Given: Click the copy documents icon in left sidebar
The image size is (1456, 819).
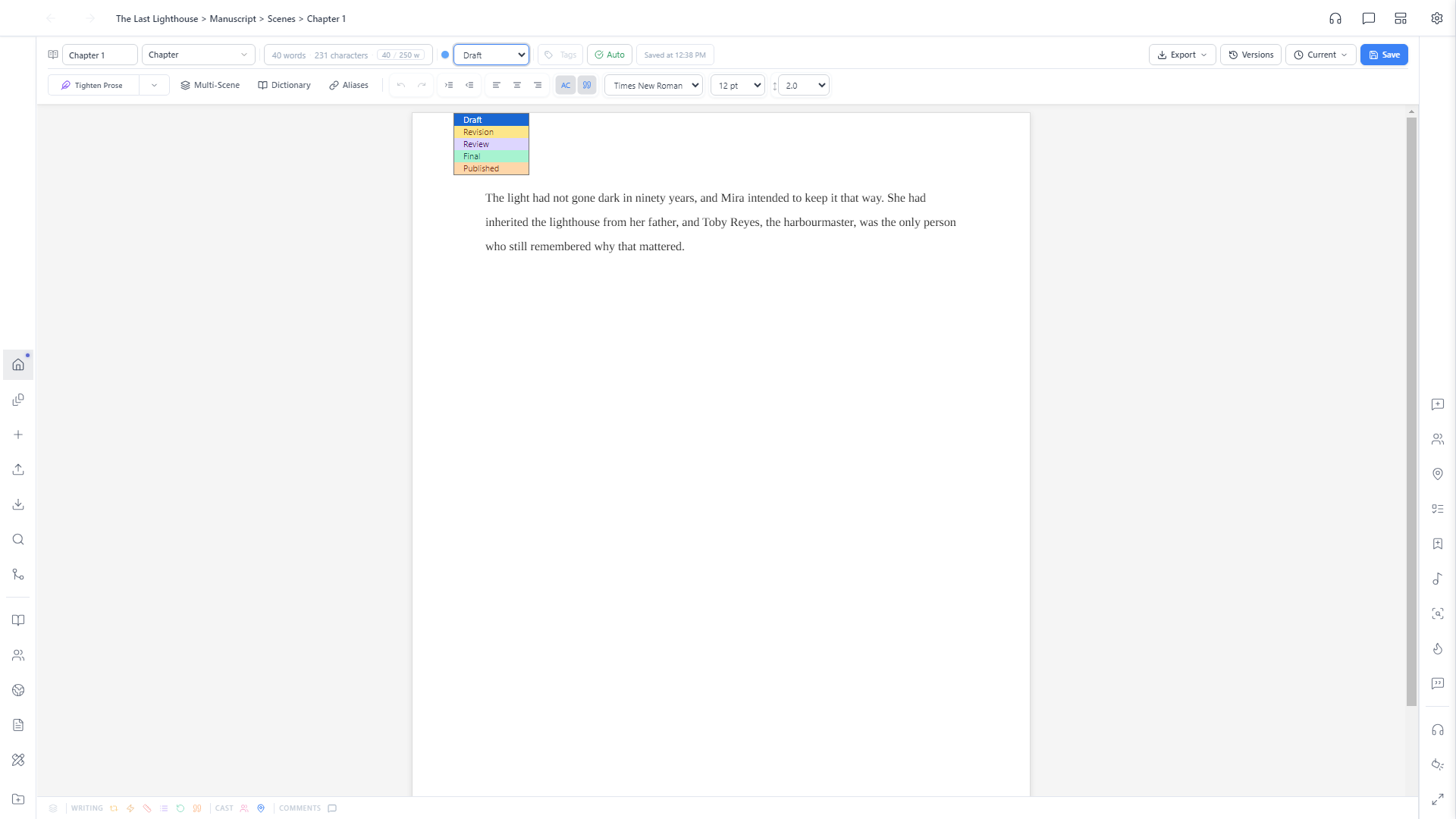Looking at the screenshot, I should click(x=18, y=400).
